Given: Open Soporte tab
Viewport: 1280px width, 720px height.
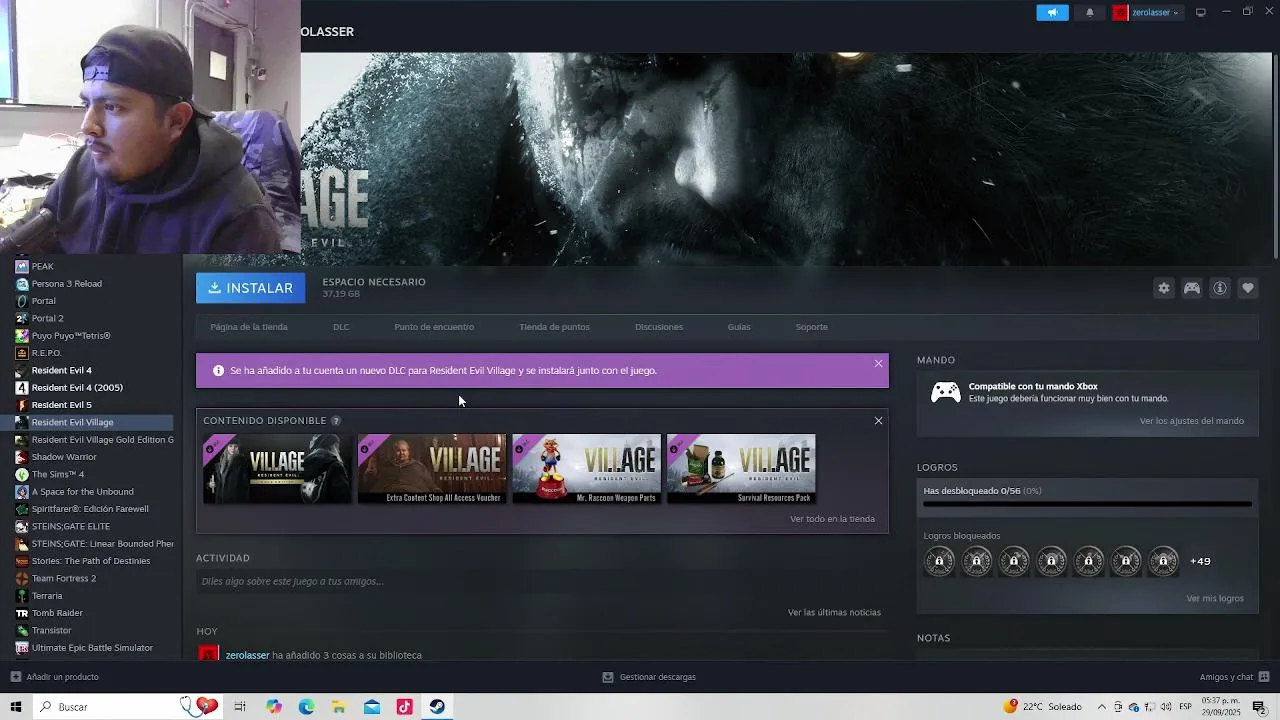Looking at the screenshot, I should 811,327.
